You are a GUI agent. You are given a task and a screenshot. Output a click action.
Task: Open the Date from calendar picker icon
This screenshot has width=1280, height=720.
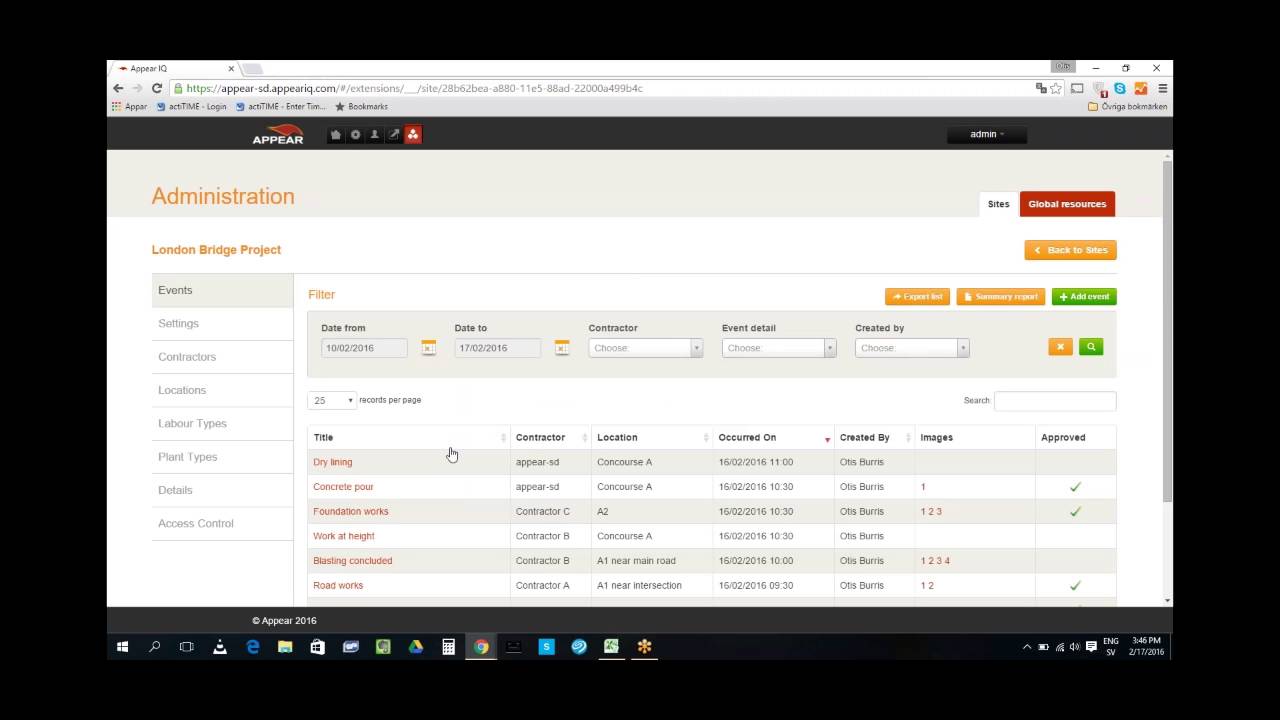pos(428,348)
